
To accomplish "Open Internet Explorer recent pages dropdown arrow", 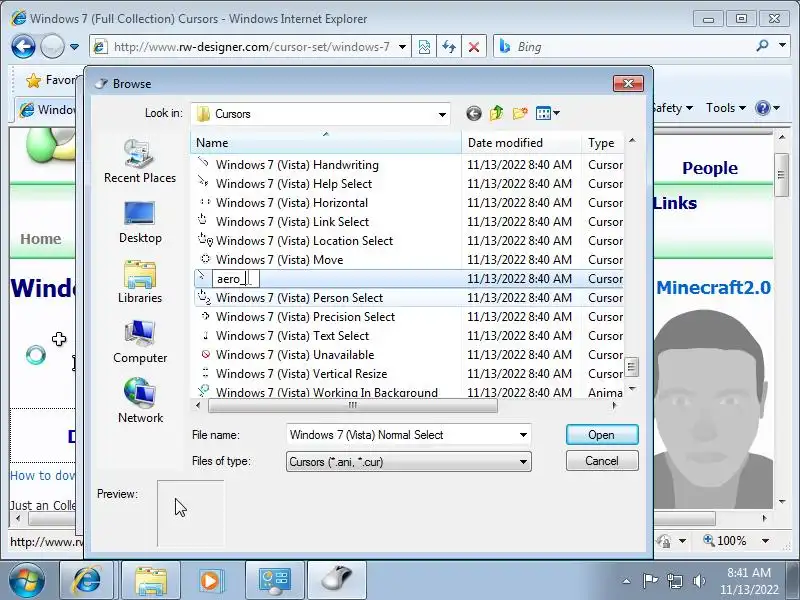I will [74, 47].
